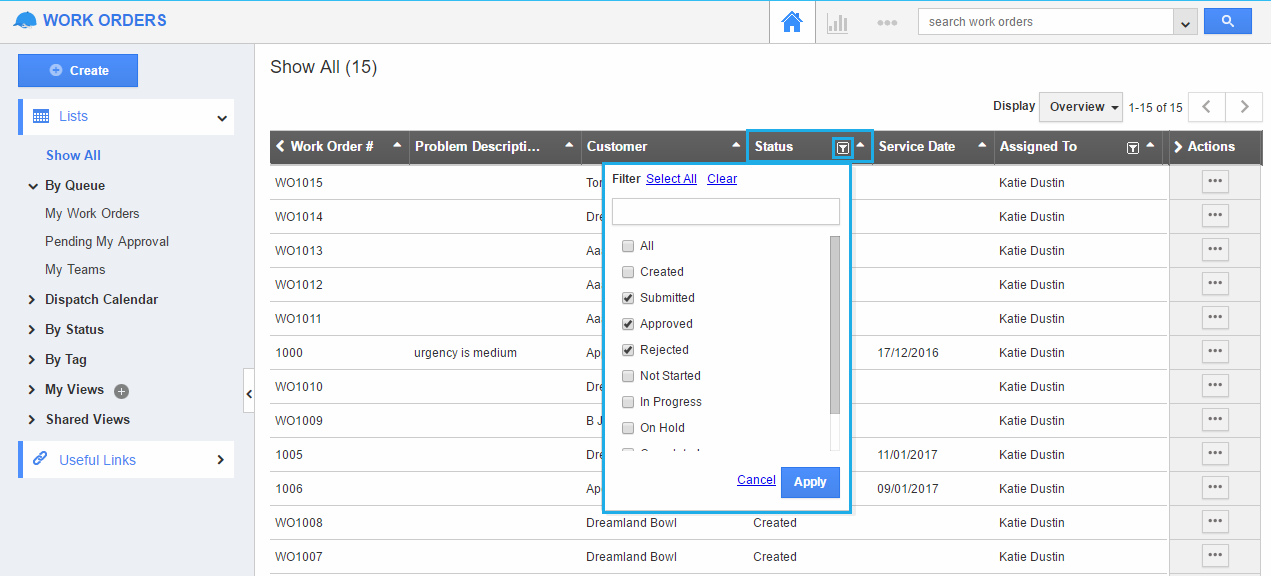Click the Select All filter link
Screen dimensions: 1271x576
coord(671,179)
